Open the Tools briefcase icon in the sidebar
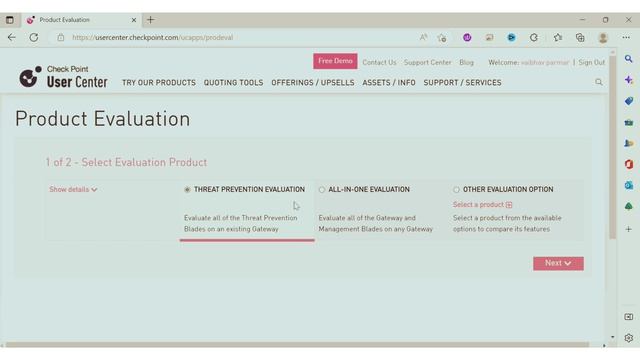 (x=629, y=122)
